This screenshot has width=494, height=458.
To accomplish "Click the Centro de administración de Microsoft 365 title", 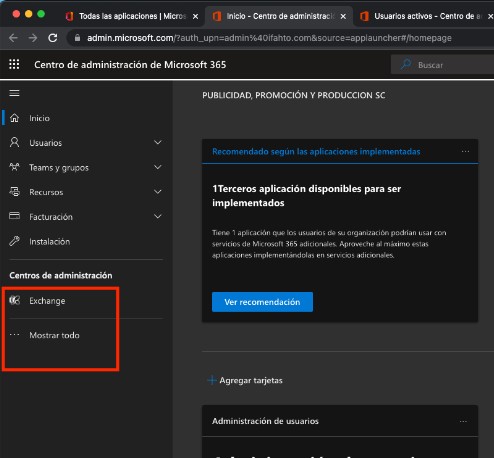I will 130,65.
